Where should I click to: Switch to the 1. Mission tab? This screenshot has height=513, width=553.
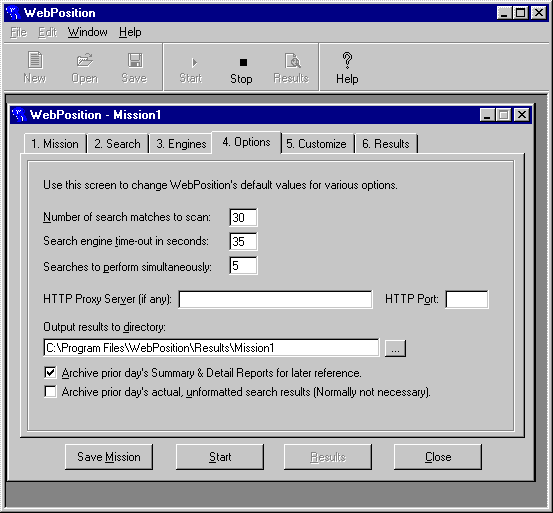55,144
